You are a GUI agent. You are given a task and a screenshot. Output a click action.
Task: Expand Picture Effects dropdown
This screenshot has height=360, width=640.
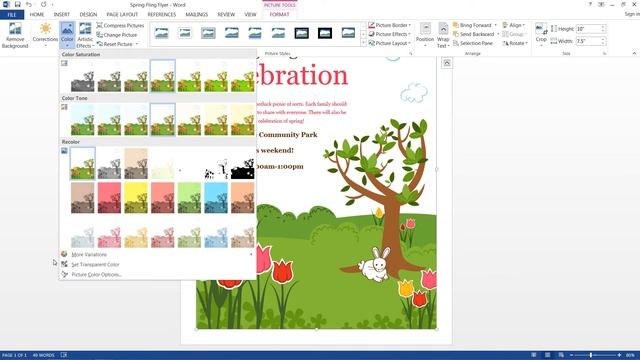[x=409, y=34]
